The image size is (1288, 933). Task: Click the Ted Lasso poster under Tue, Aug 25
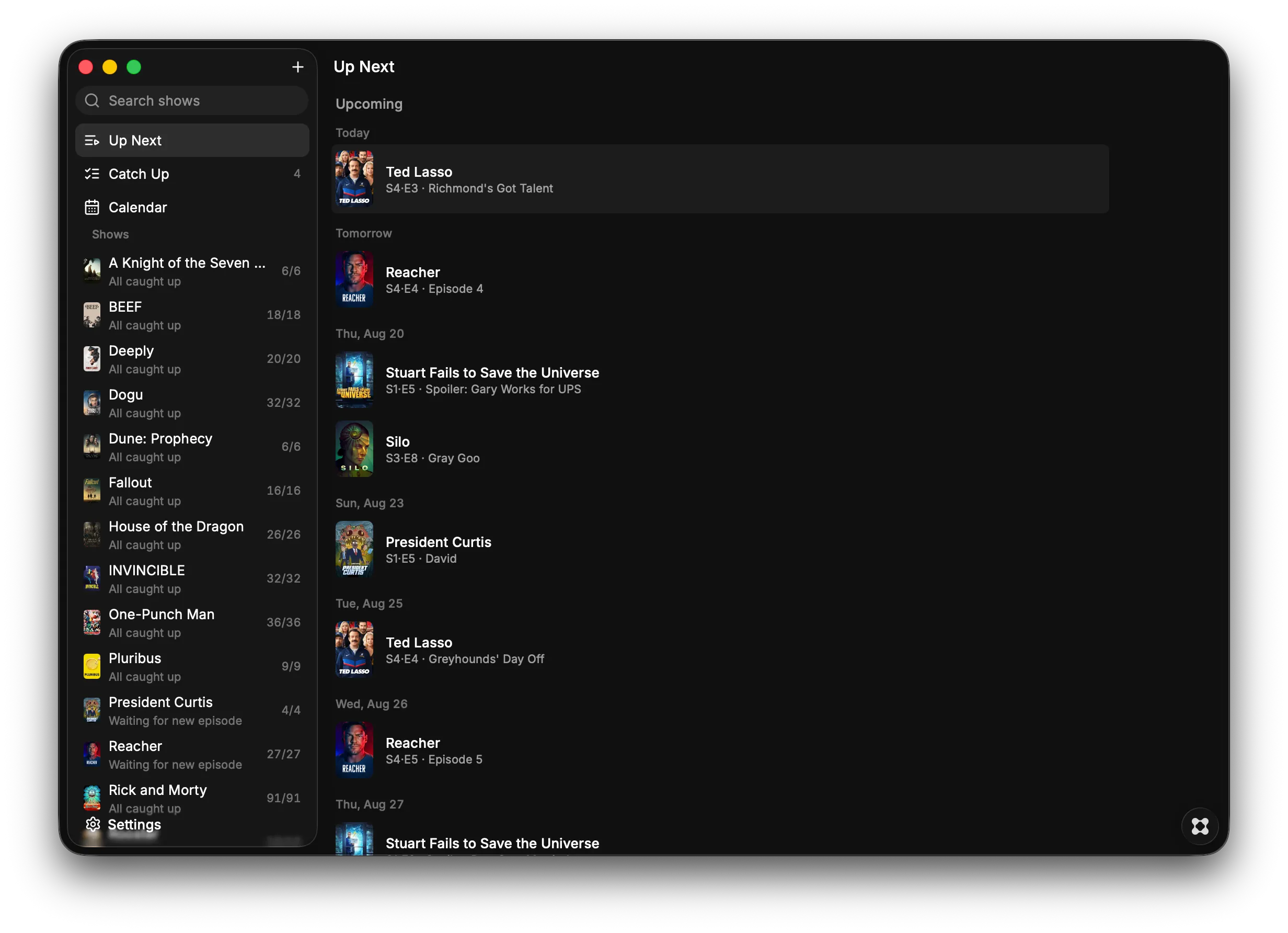point(354,650)
